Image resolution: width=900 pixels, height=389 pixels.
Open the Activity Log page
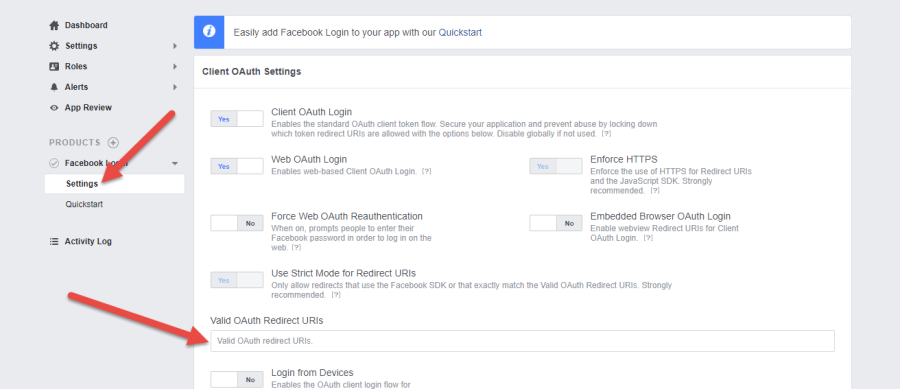(88, 242)
